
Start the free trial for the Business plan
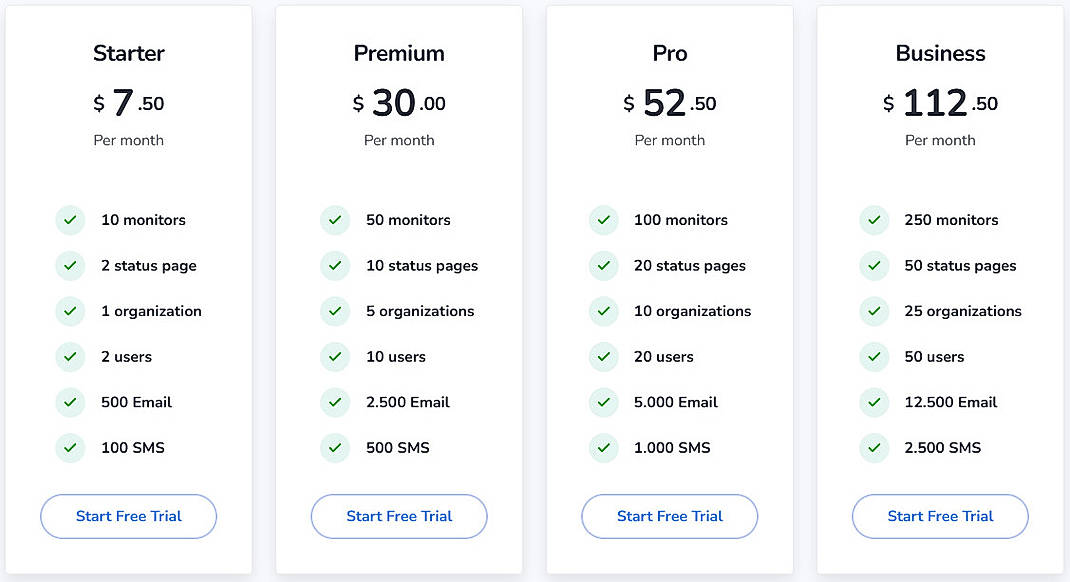[940, 516]
